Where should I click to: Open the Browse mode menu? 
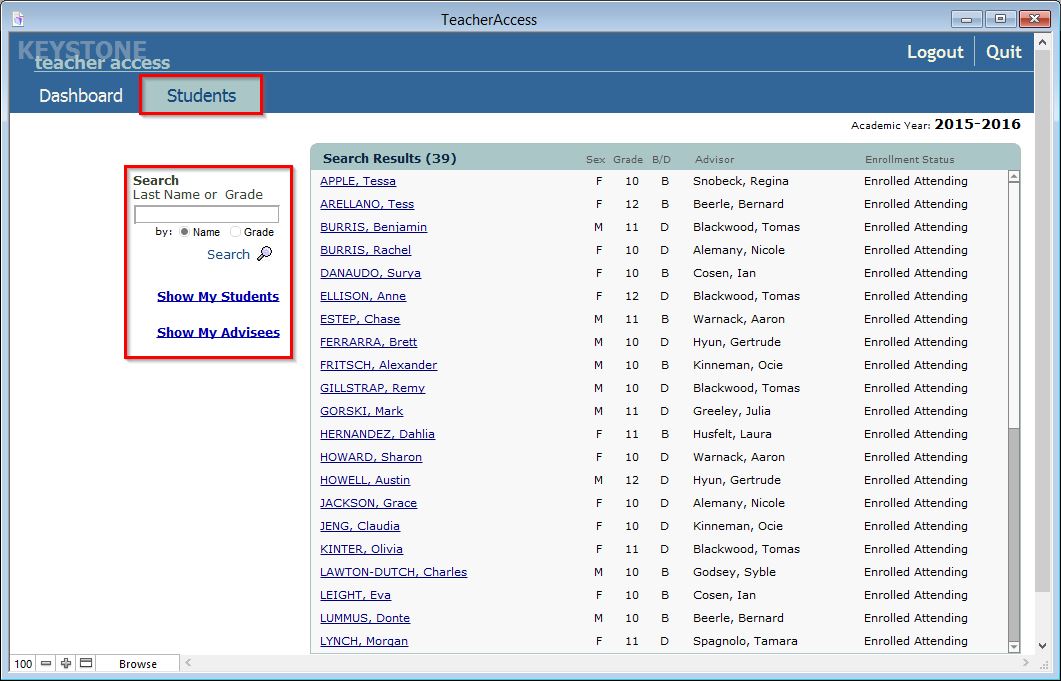click(138, 664)
